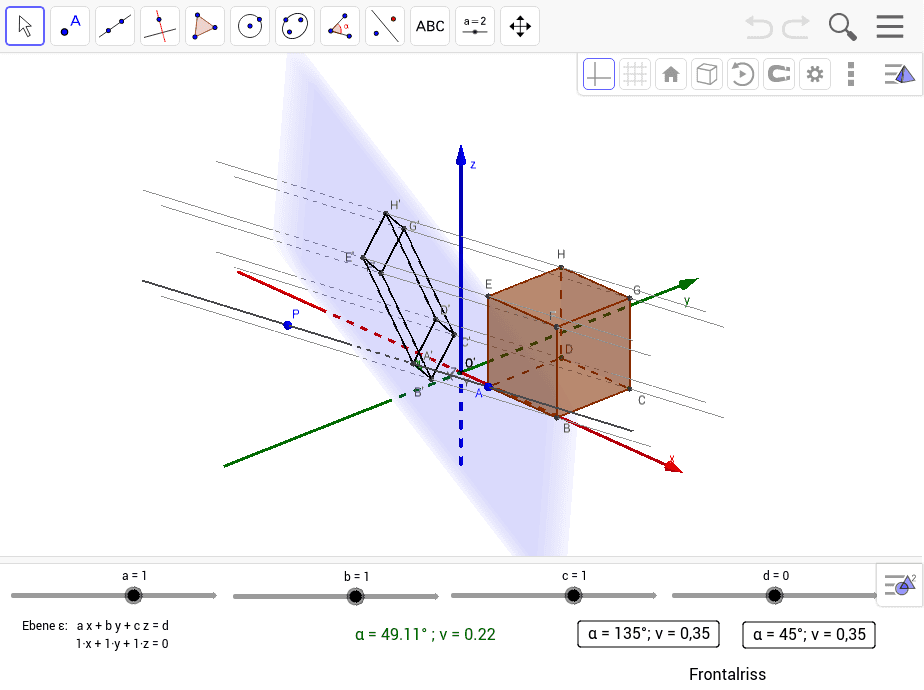Screen dimensions: 924x690
Task: Select blue point P on the line
Action: pyautogui.click(x=288, y=325)
